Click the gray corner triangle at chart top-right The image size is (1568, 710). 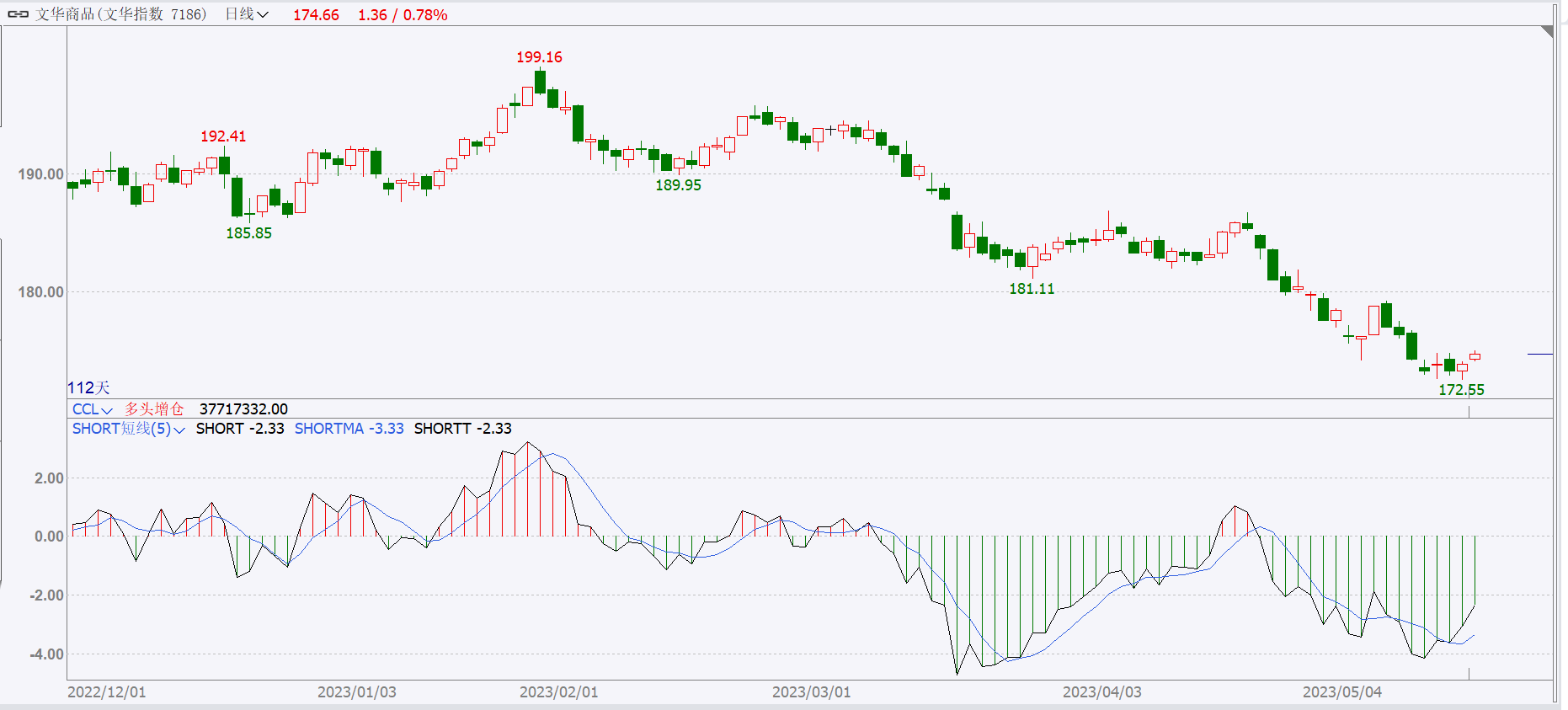1548,31
